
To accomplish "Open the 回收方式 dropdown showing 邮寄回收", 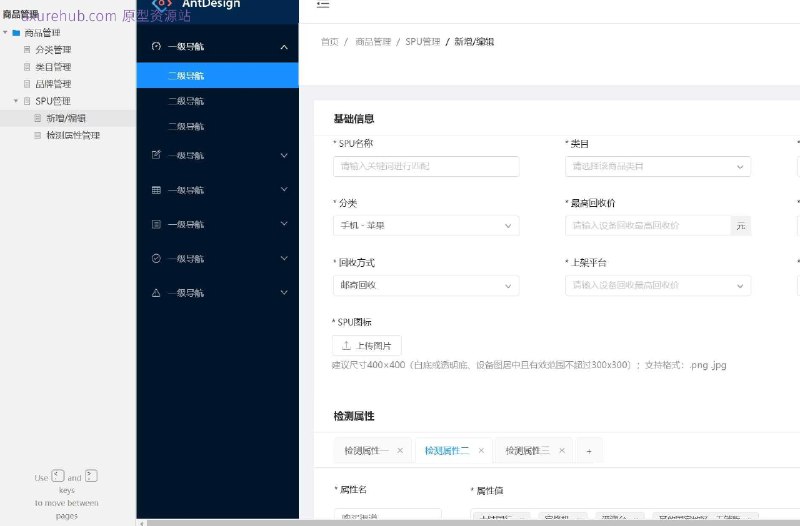I will pyautogui.click(x=426, y=285).
